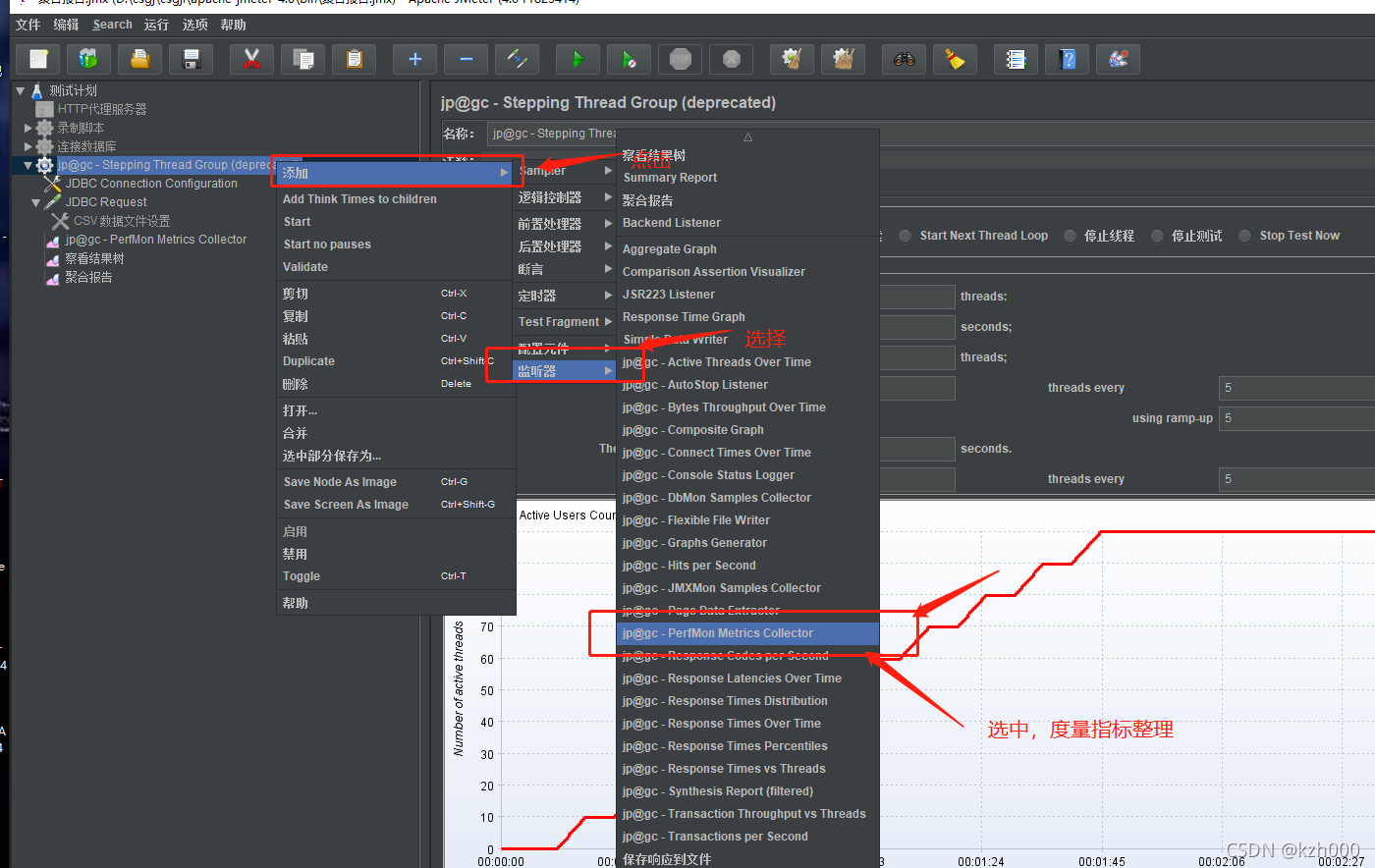The height and width of the screenshot is (868, 1375).
Task: Expand the 连接数据库 tree node
Action: pyautogui.click(x=28, y=146)
